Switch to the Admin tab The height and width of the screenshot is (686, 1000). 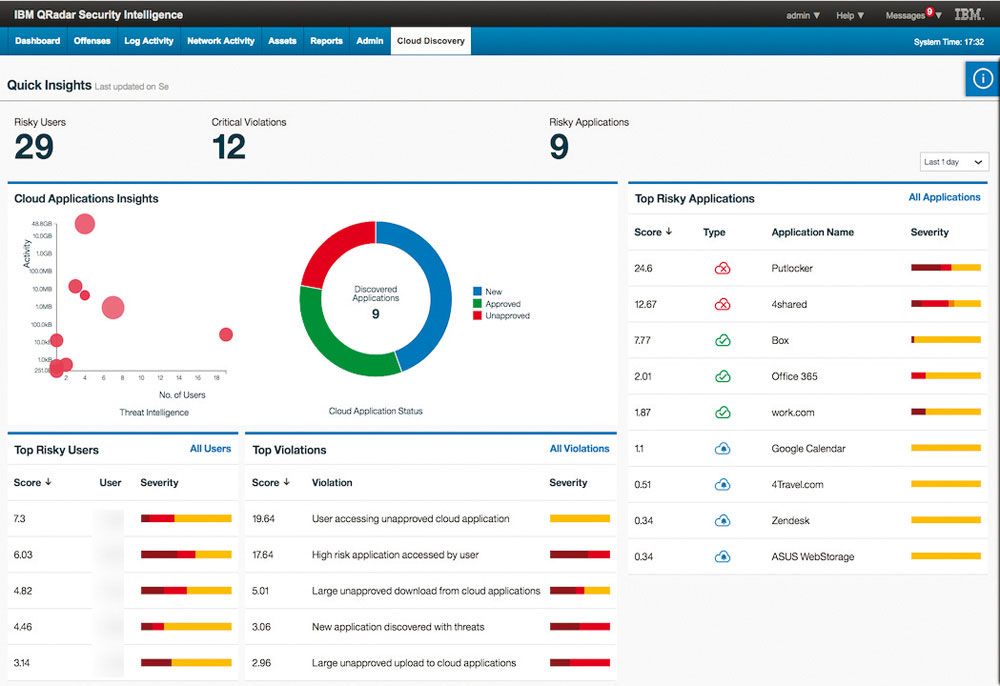[x=370, y=41]
